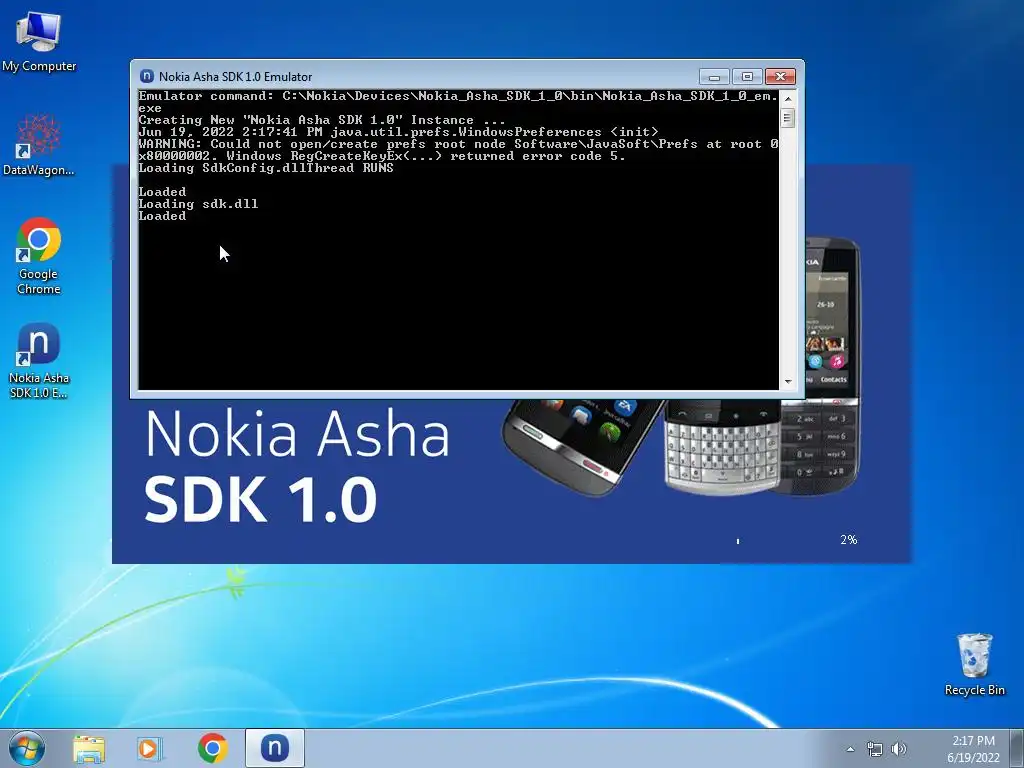Open the volume speaker tray icon
The width and height of the screenshot is (1024, 768).
899,749
